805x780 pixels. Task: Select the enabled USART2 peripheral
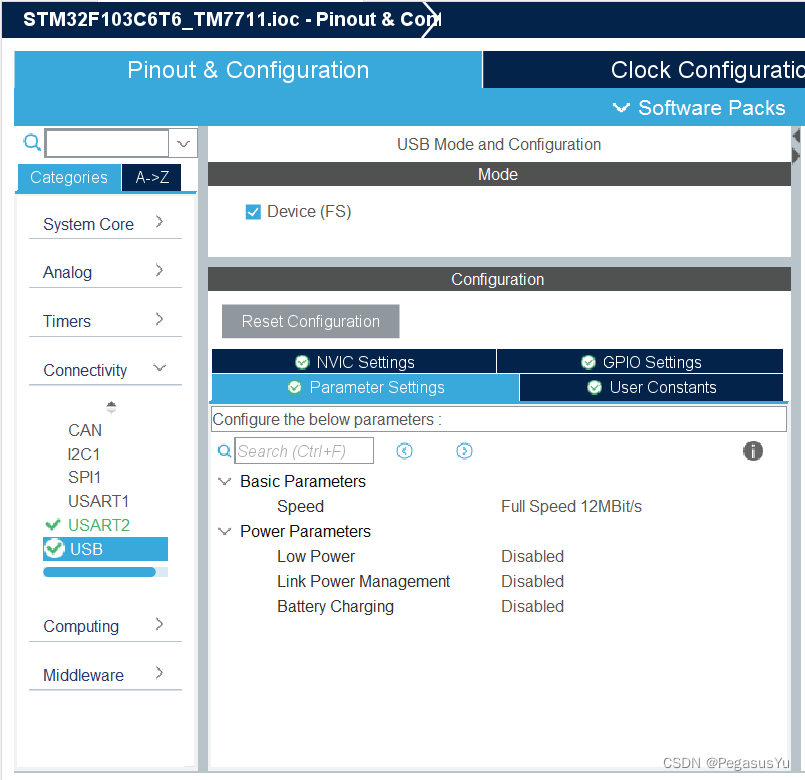[99, 525]
